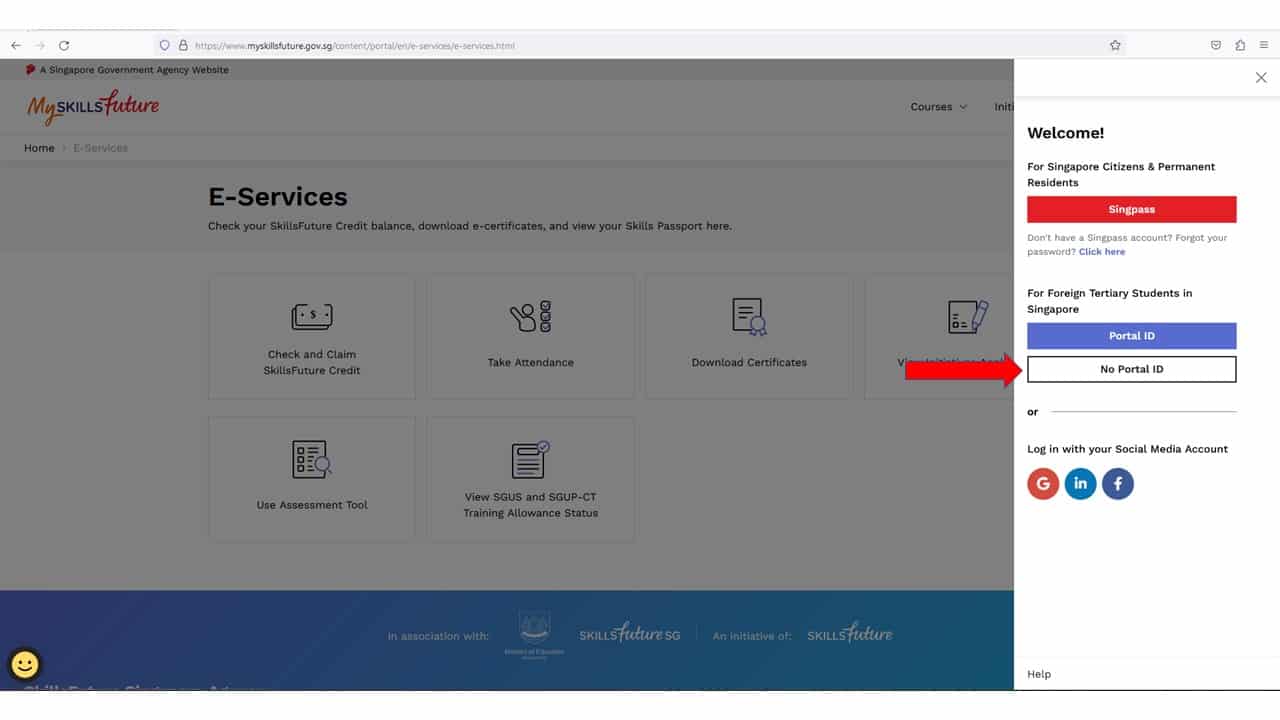The image size is (1280, 720).
Task: Sign in with LinkedIn icon
Action: (1080, 484)
